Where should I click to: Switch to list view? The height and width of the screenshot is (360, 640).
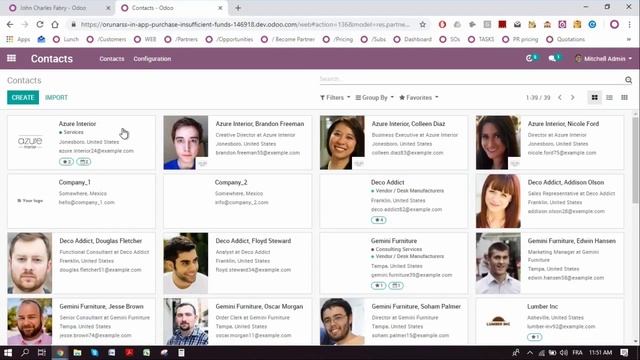(609, 98)
